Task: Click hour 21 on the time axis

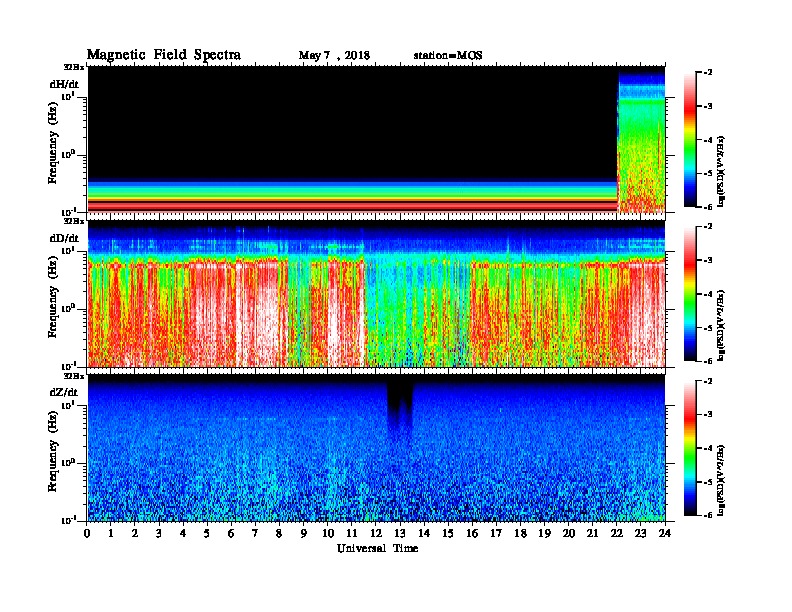Action: click(x=593, y=533)
